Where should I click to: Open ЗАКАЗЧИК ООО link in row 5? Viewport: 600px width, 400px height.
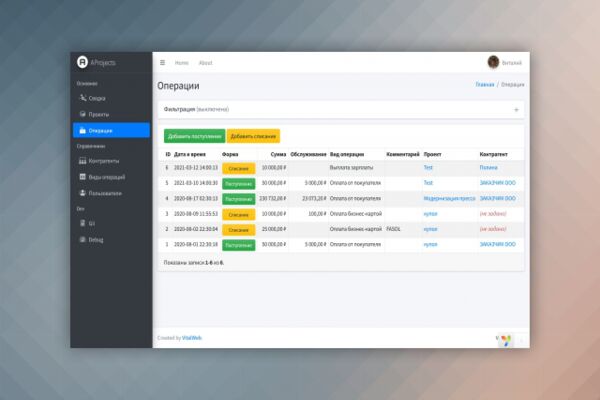point(497,183)
